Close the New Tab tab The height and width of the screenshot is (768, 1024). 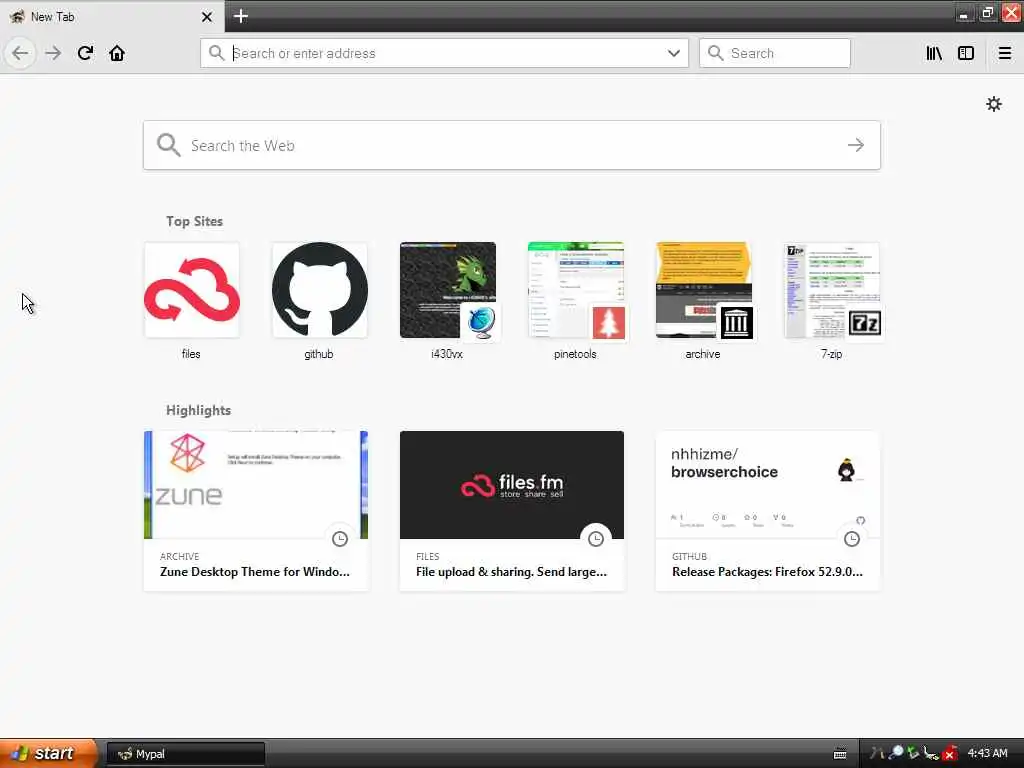(207, 17)
